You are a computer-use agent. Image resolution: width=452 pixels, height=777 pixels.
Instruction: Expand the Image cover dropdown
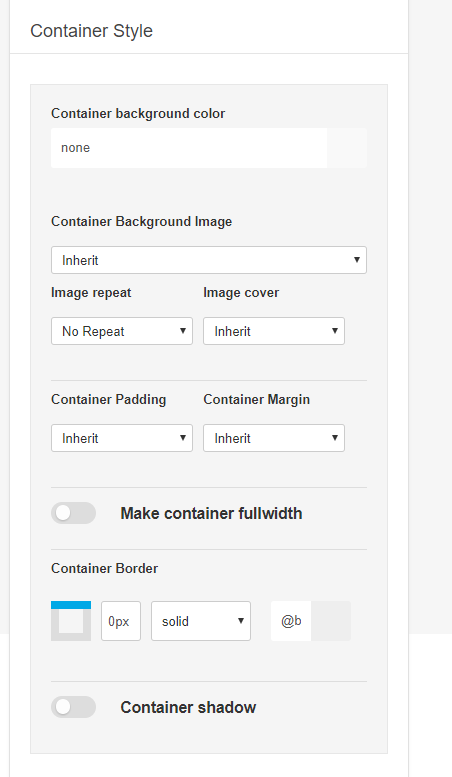click(274, 331)
